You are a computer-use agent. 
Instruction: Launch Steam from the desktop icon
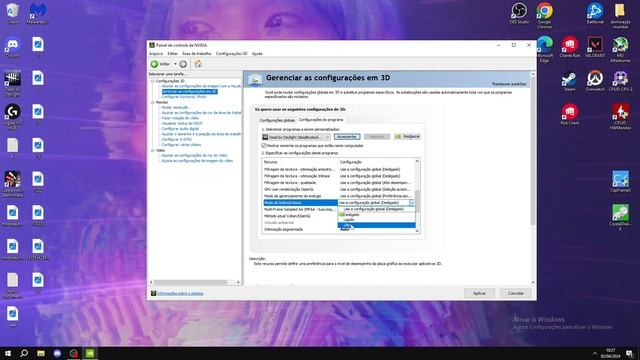tap(570, 80)
